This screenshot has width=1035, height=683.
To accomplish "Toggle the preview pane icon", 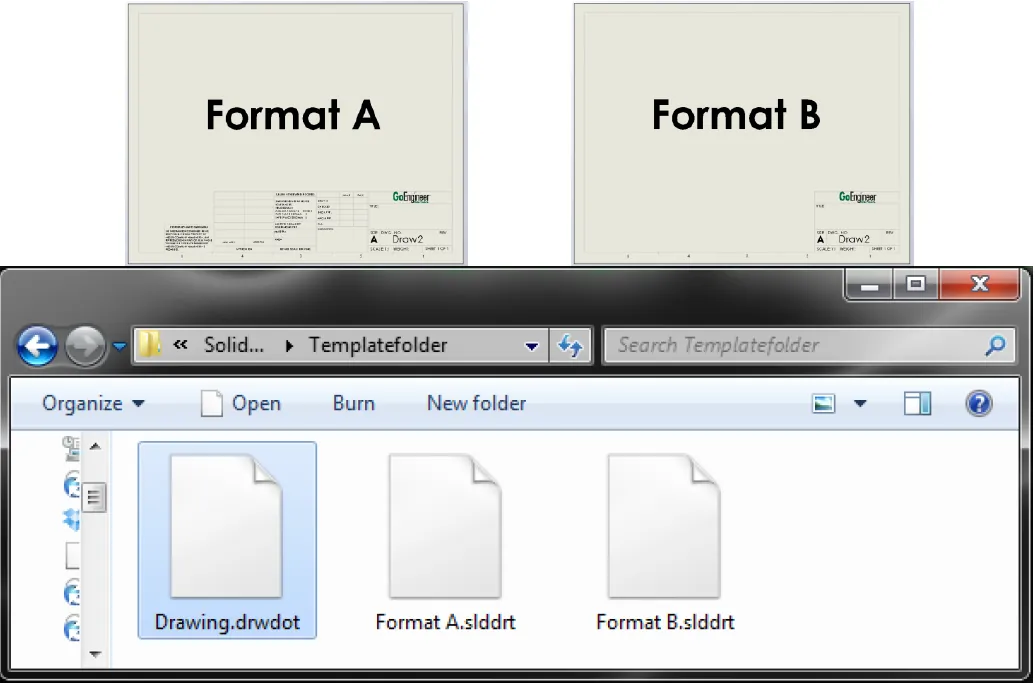I will click(x=918, y=403).
